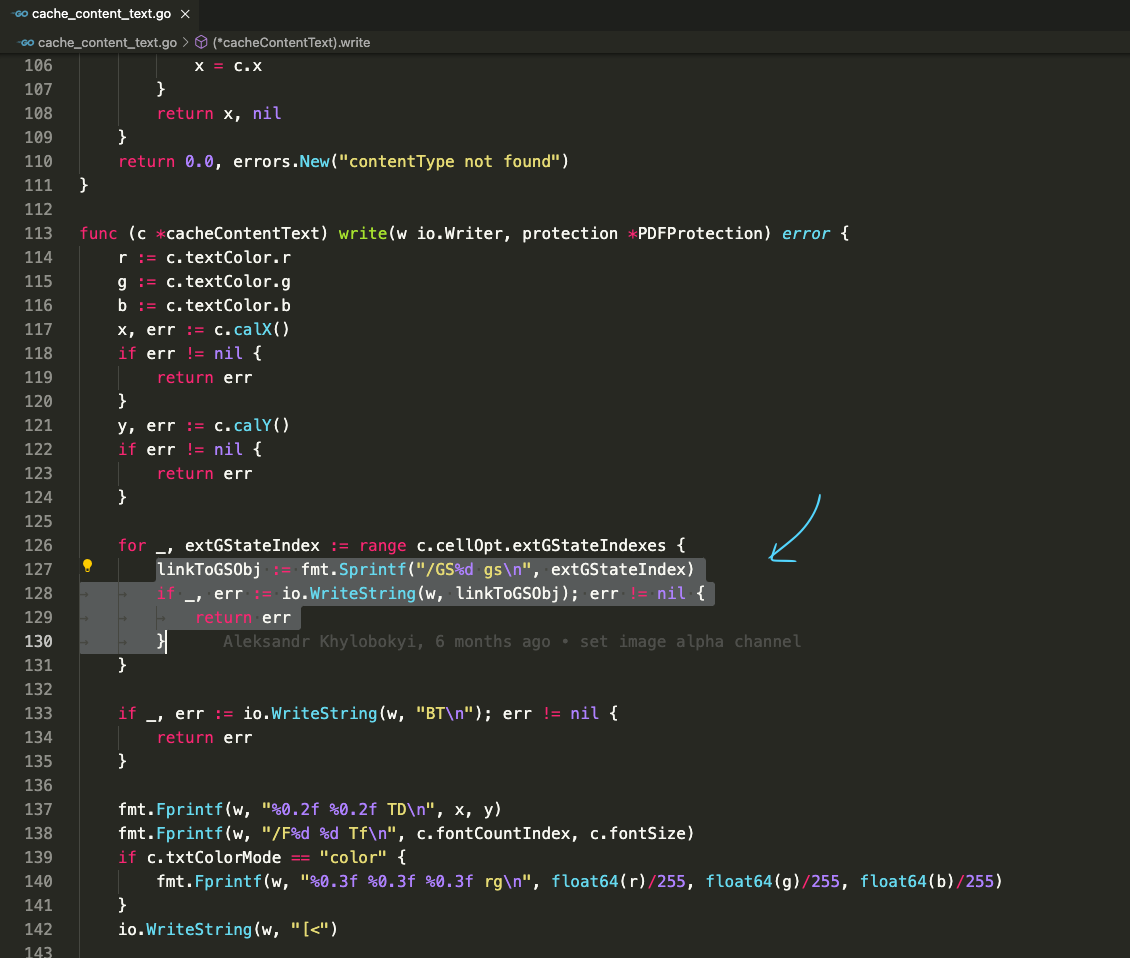Click 'c.fontSize' on line 138
This screenshot has height=958, width=1130.
[x=637, y=833]
